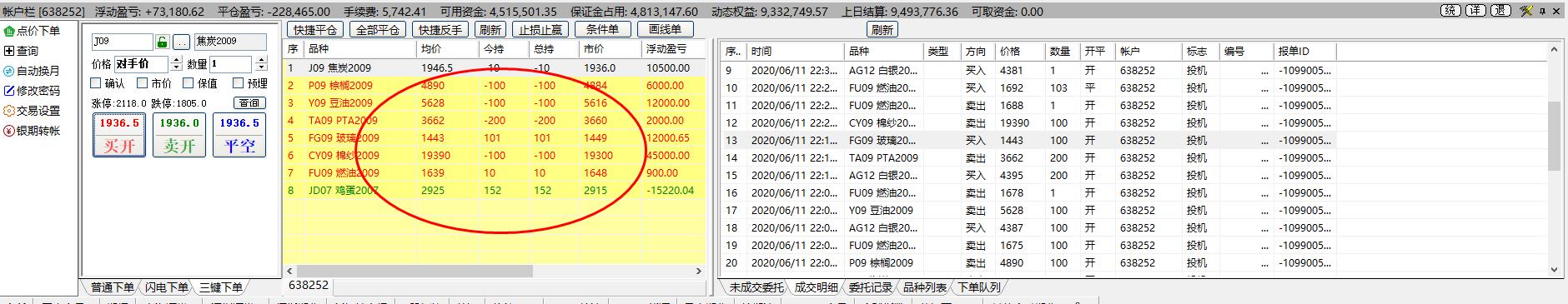Enable the 保值 checkbox

point(188,83)
